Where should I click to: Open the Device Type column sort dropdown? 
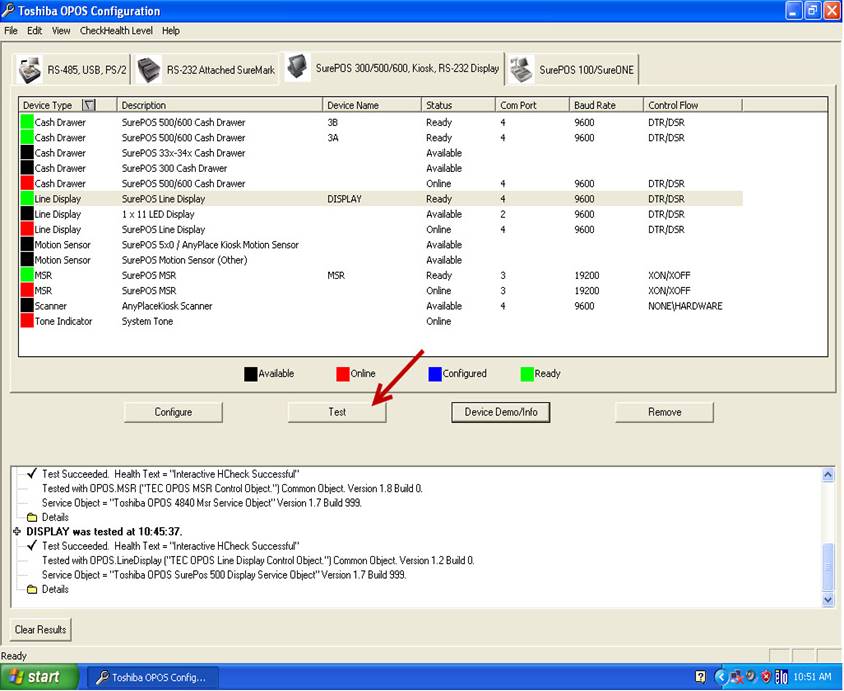click(x=89, y=105)
